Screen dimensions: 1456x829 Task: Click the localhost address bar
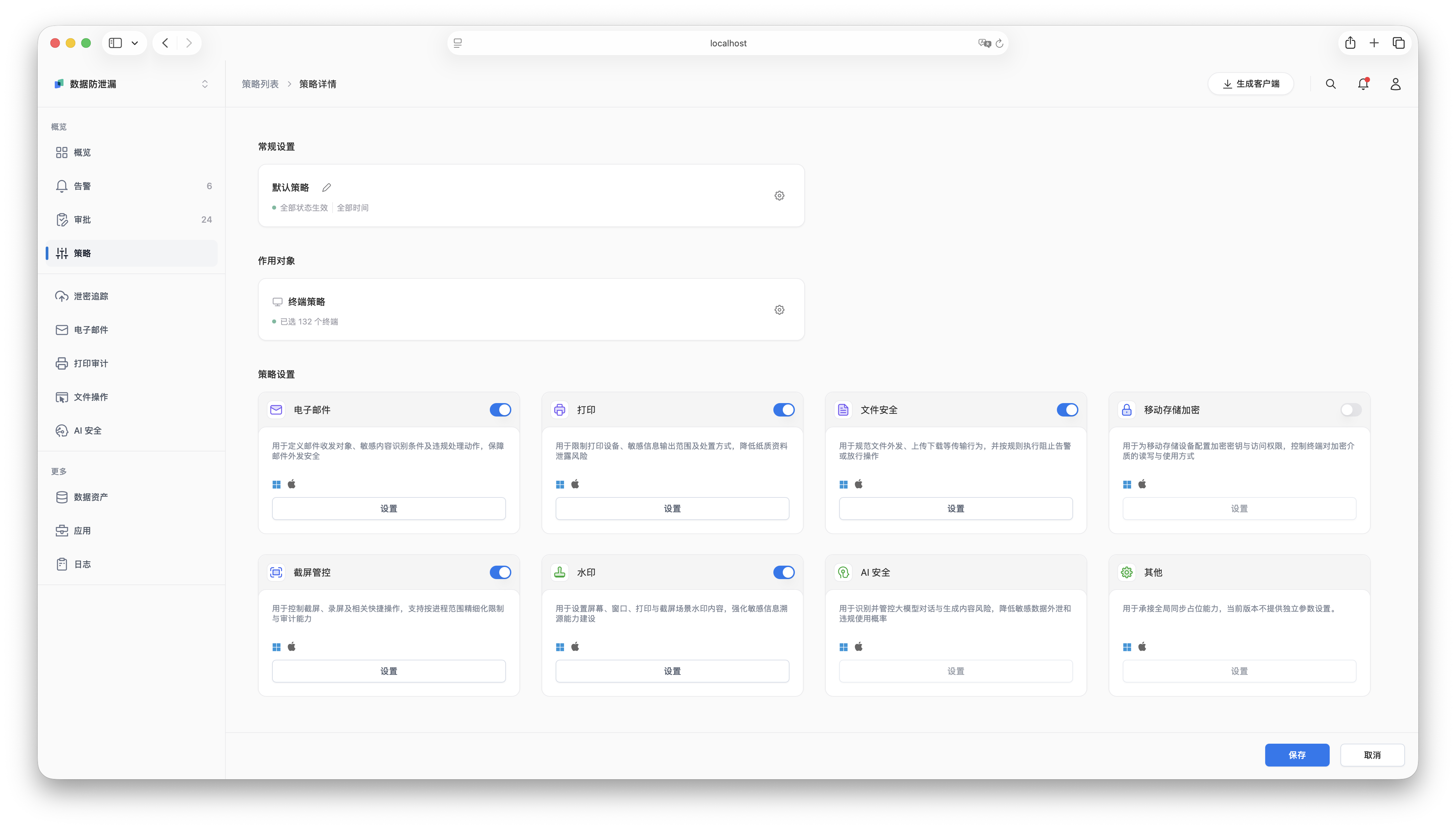tap(728, 43)
